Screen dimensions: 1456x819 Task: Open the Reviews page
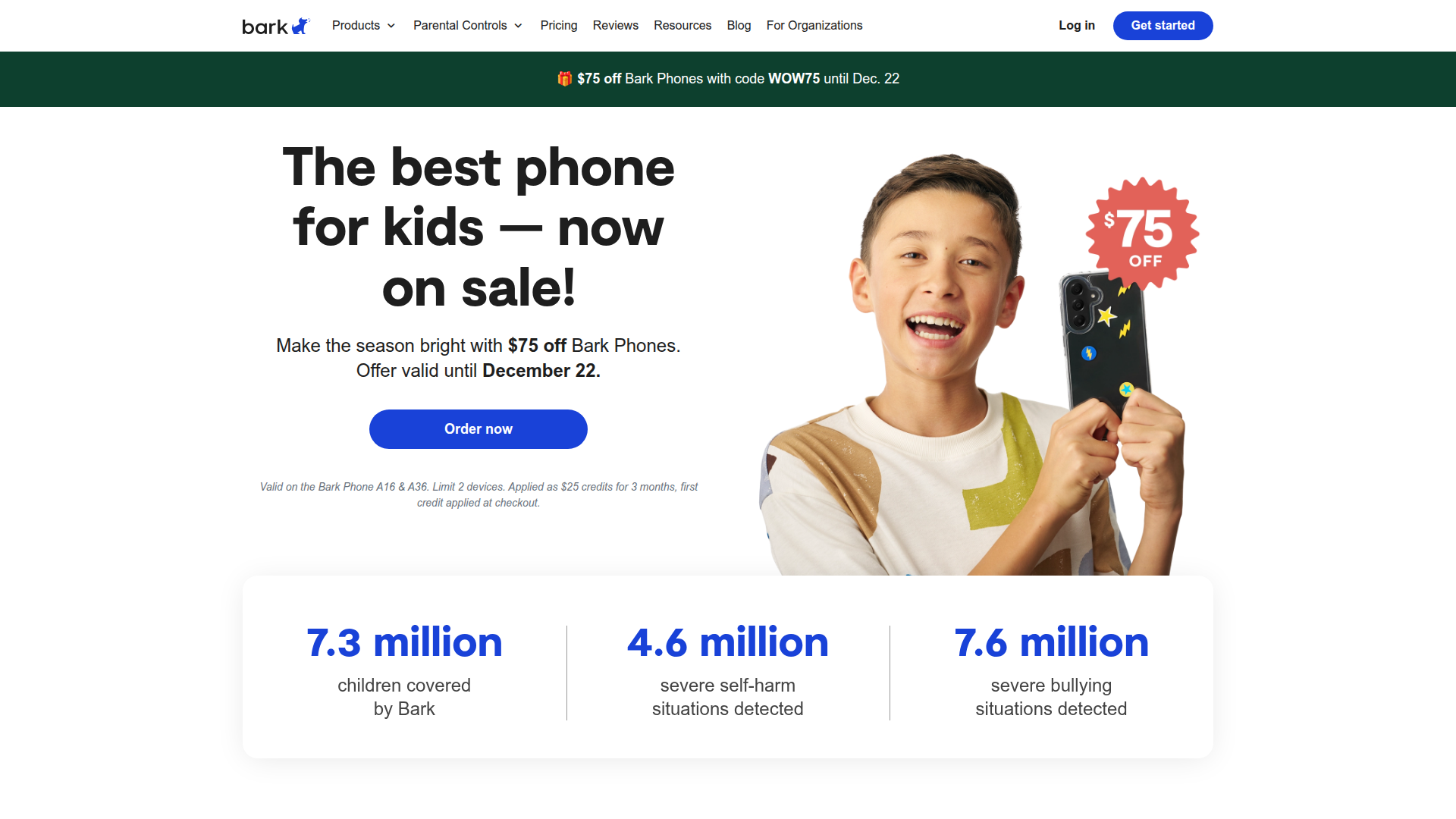click(x=616, y=26)
